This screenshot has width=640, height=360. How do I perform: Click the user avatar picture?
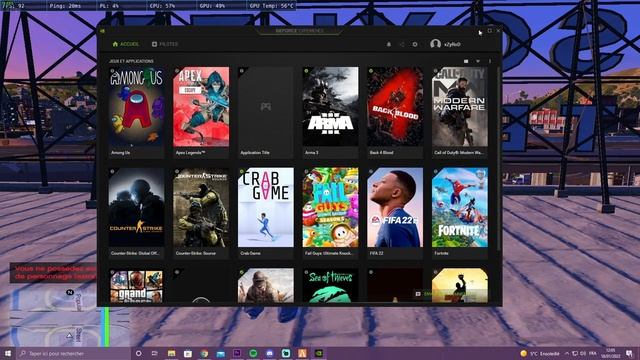[x=435, y=44]
